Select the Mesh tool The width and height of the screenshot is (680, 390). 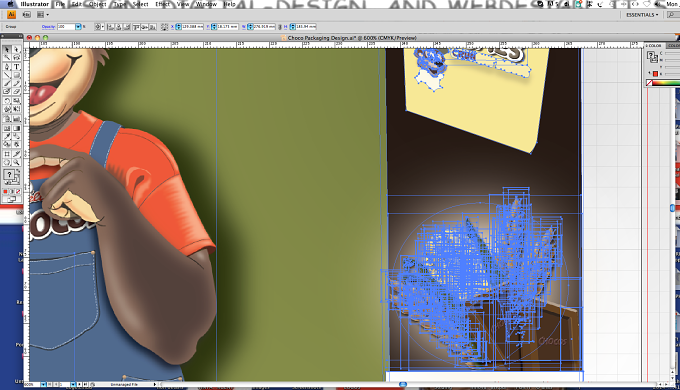point(7,128)
